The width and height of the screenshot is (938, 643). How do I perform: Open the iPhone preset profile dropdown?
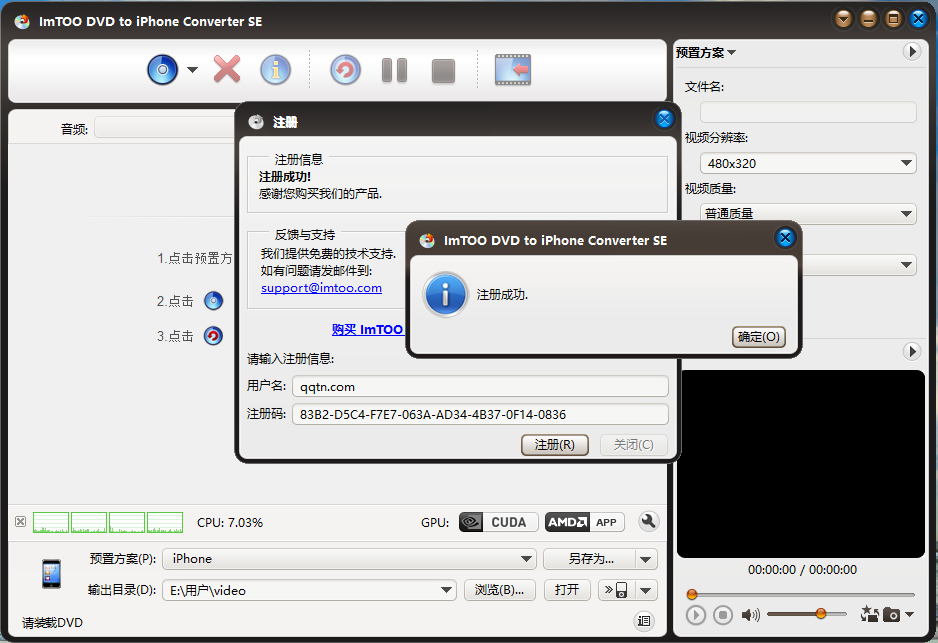350,559
